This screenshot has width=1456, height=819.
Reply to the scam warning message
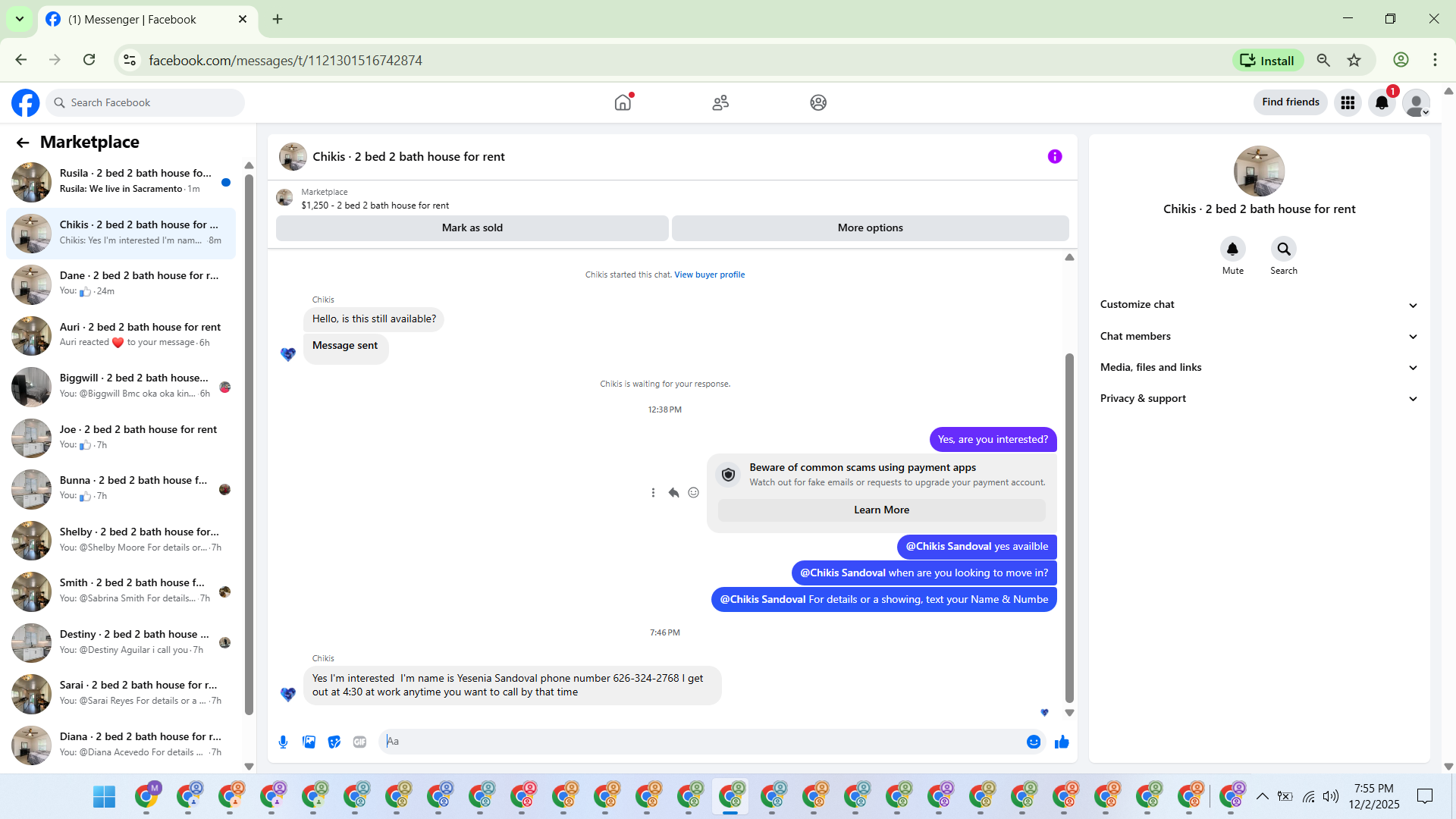[x=673, y=493]
